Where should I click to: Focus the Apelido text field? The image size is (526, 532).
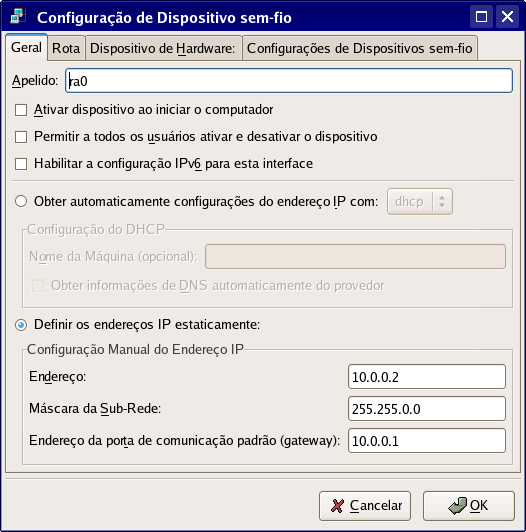click(x=289, y=81)
